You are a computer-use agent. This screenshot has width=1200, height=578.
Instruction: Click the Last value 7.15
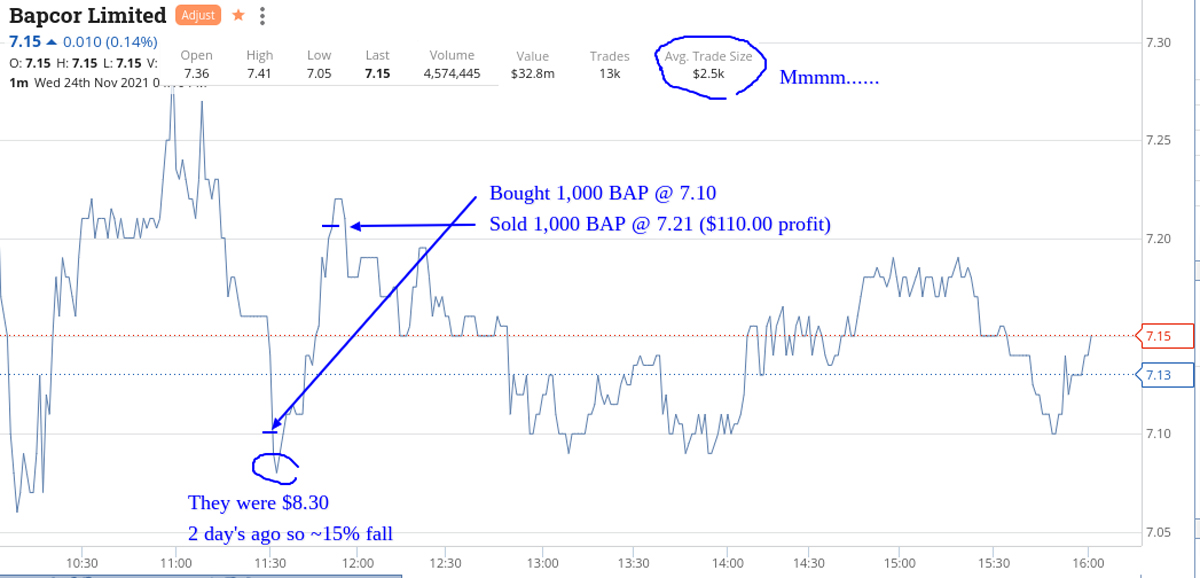377,73
